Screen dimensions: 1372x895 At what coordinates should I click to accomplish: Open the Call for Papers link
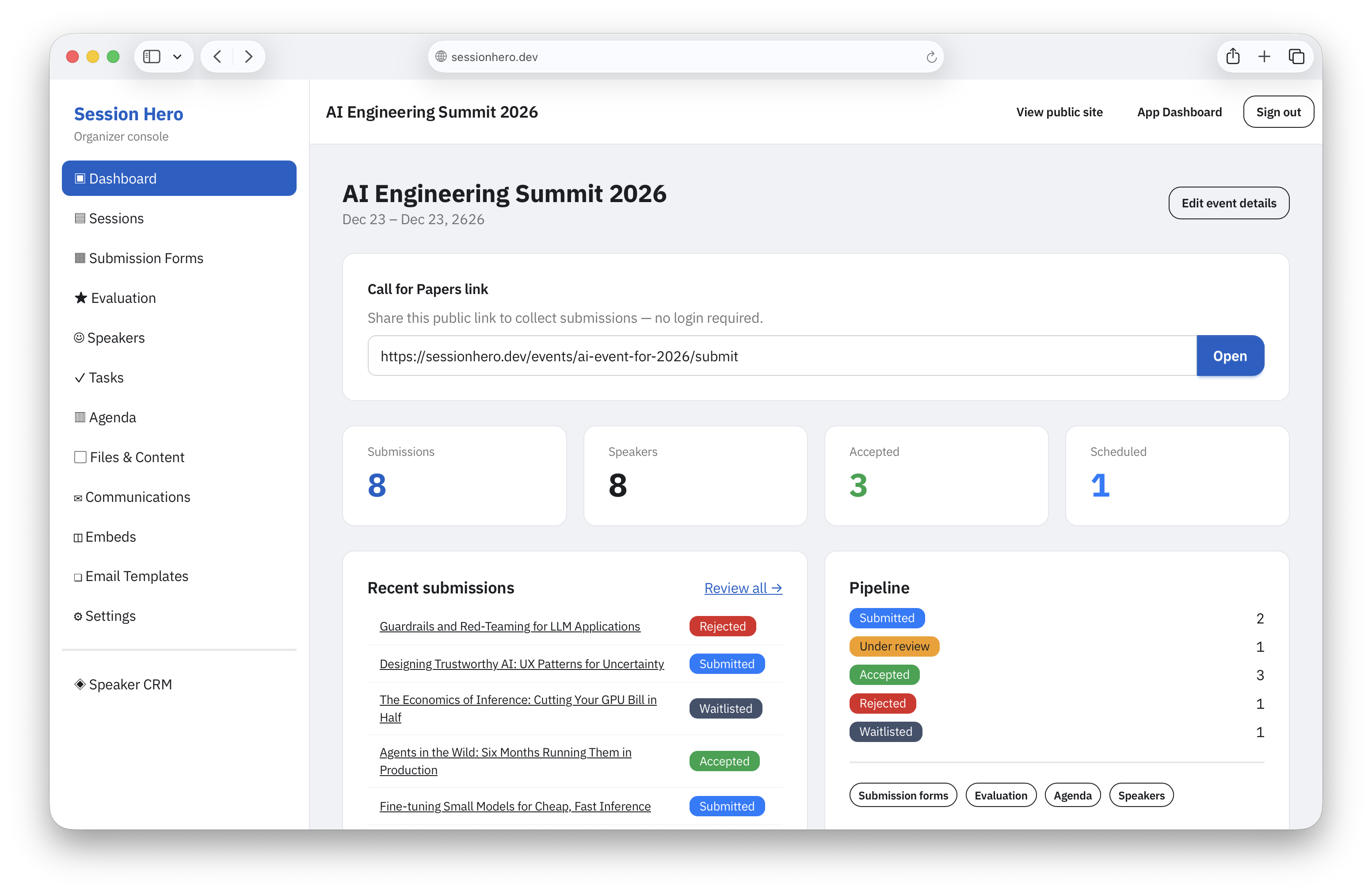pos(1230,356)
